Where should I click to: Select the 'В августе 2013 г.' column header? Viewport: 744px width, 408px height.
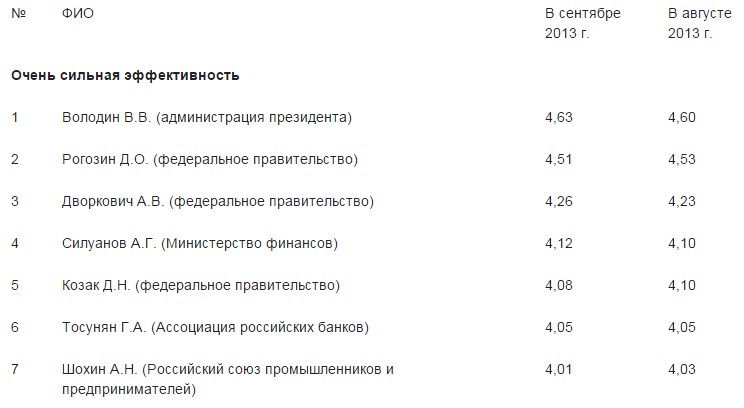point(699,23)
